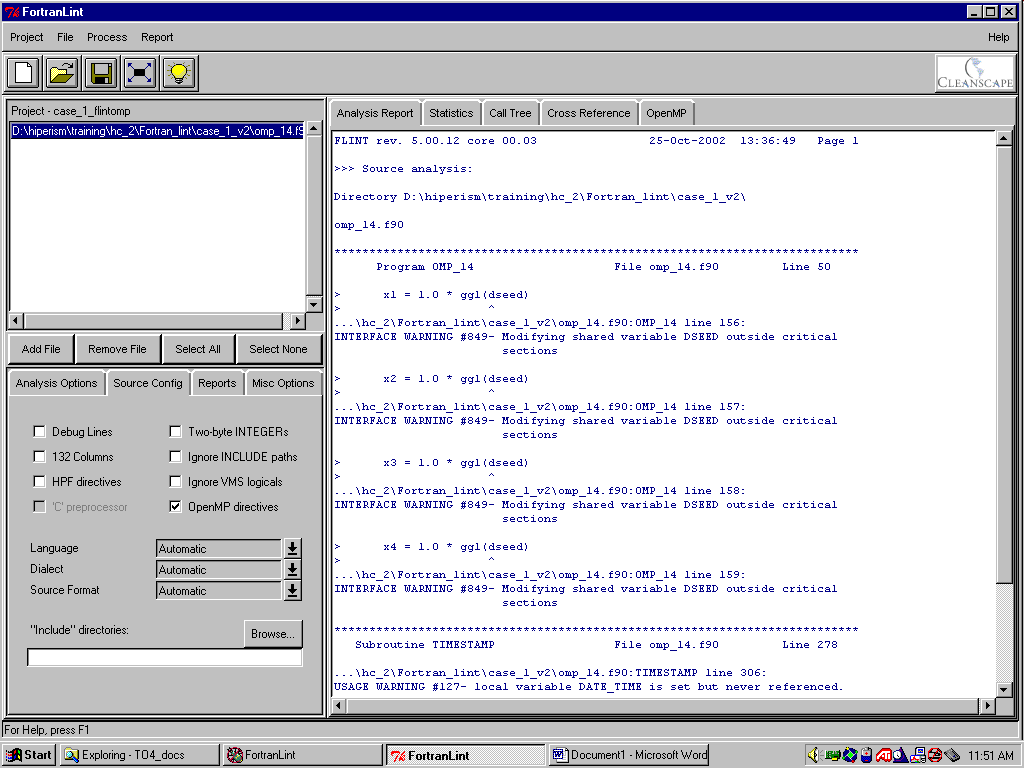The height and width of the screenshot is (768, 1024).
Task: Click the USAGE WARNING #127 line
Action: click(588, 687)
